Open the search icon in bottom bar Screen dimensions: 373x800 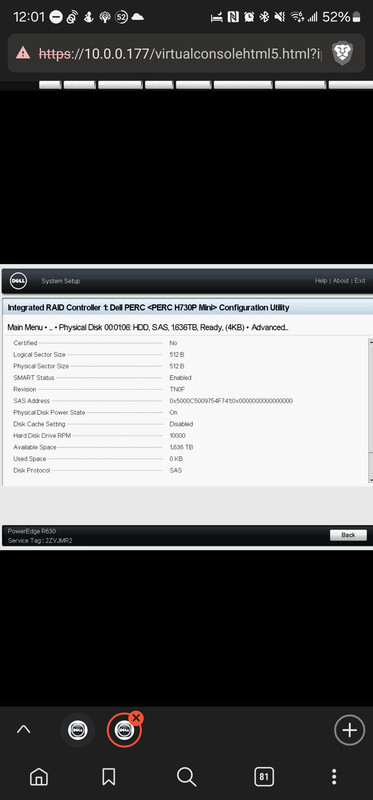(x=186, y=777)
